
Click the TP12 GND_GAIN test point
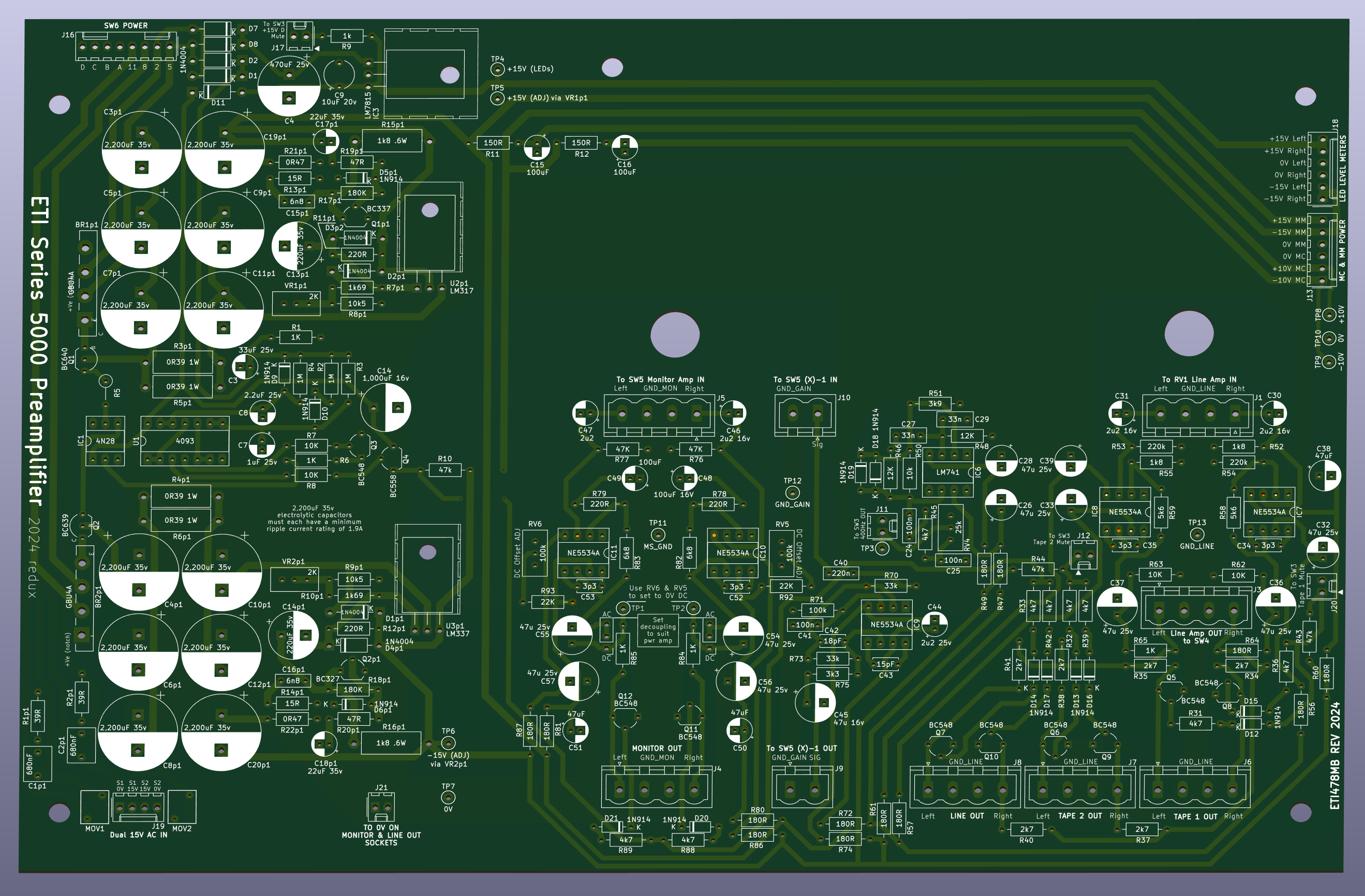[x=792, y=492]
